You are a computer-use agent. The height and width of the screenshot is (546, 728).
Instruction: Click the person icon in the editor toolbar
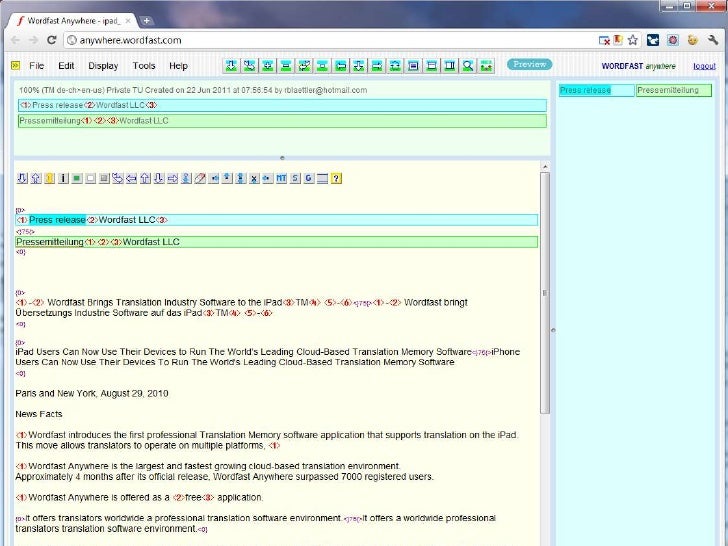coord(186,178)
